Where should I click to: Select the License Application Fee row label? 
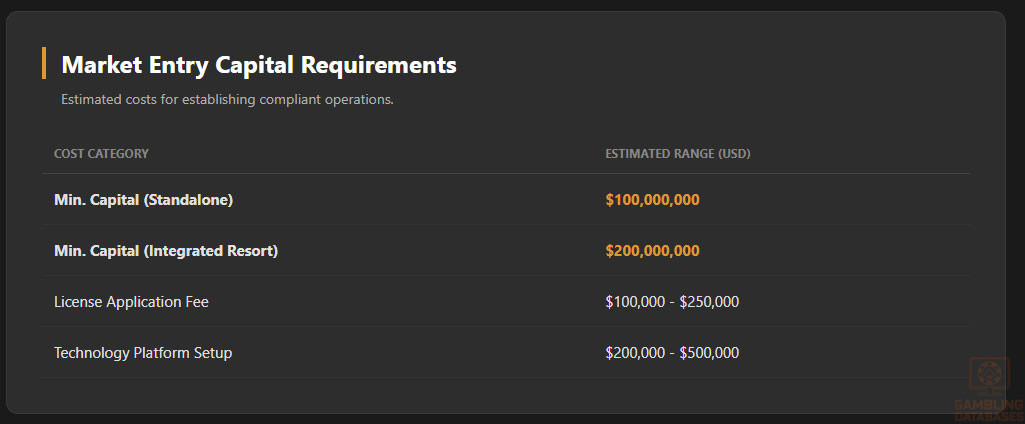pyautogui.click(x=131, y=302)
